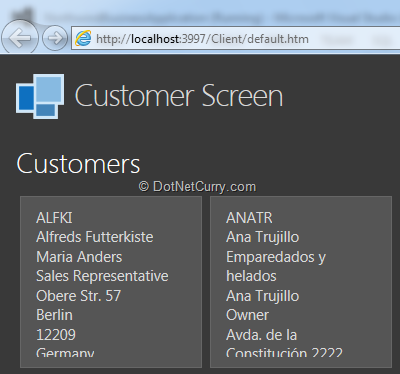Click the browser Back arrow button
Image resolution: width=400 pixels, height=374 pixels.
pyautogui.click(x=19, y=38)
